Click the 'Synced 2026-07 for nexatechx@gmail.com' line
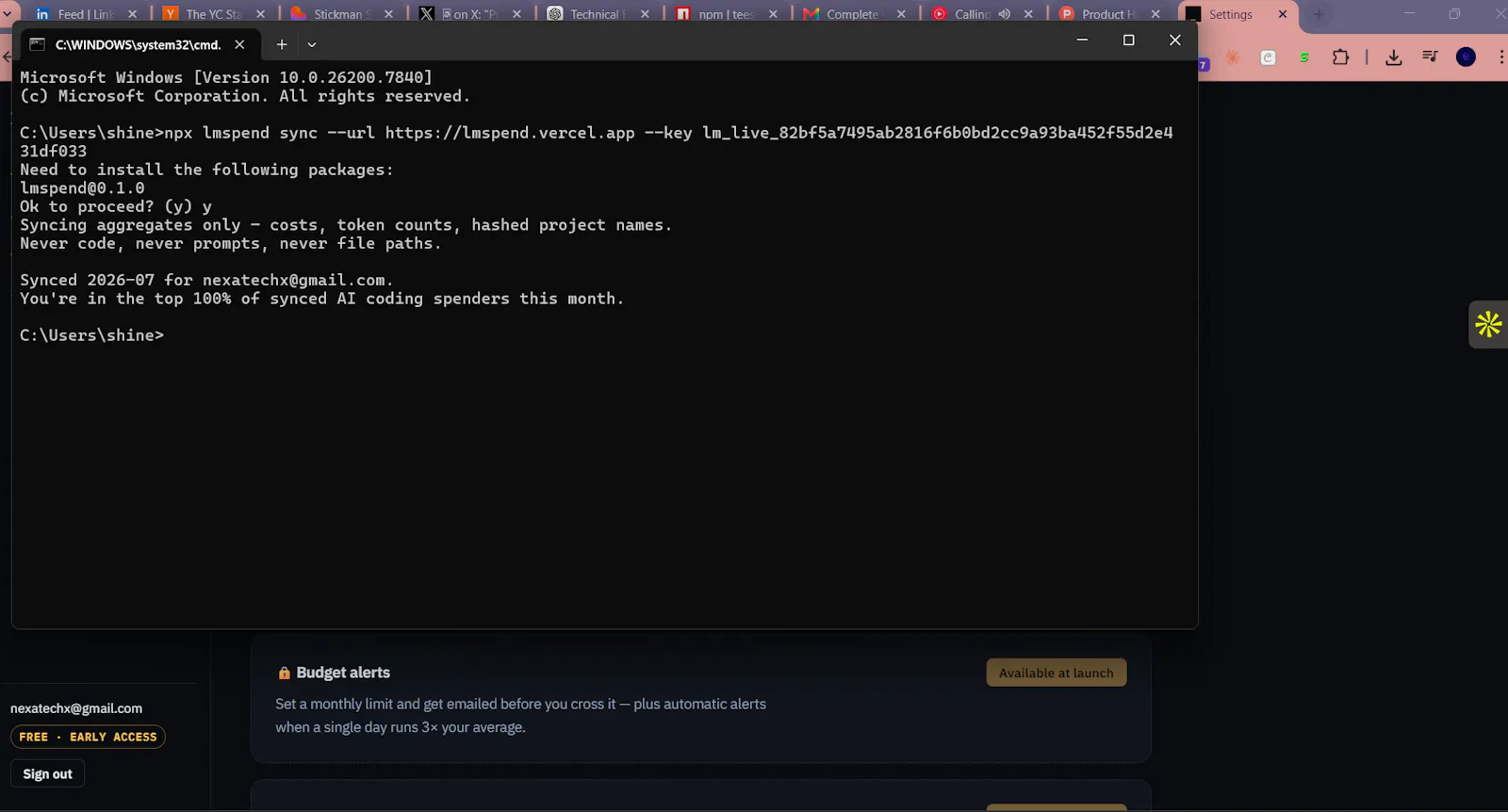The image size is (1508, 812). point(206,280)
